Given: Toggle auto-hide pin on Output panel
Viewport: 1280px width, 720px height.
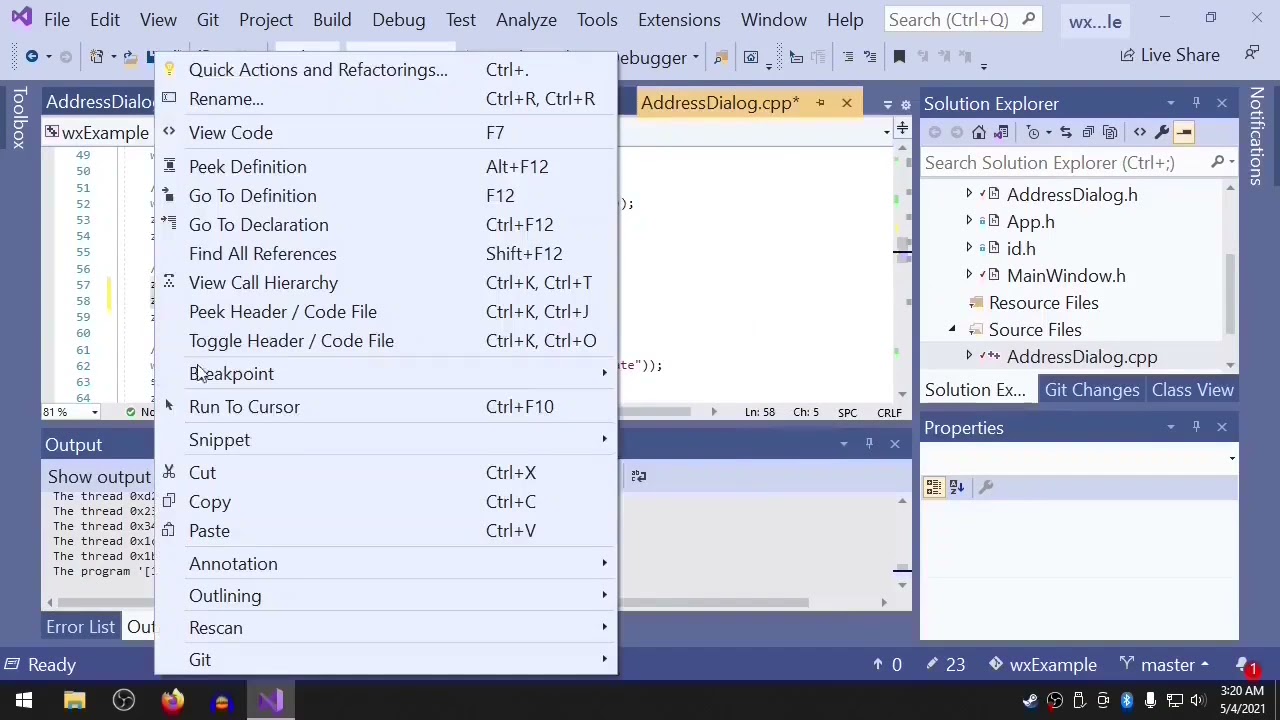Looking at the screenshot, I should (x=869, y=444).
